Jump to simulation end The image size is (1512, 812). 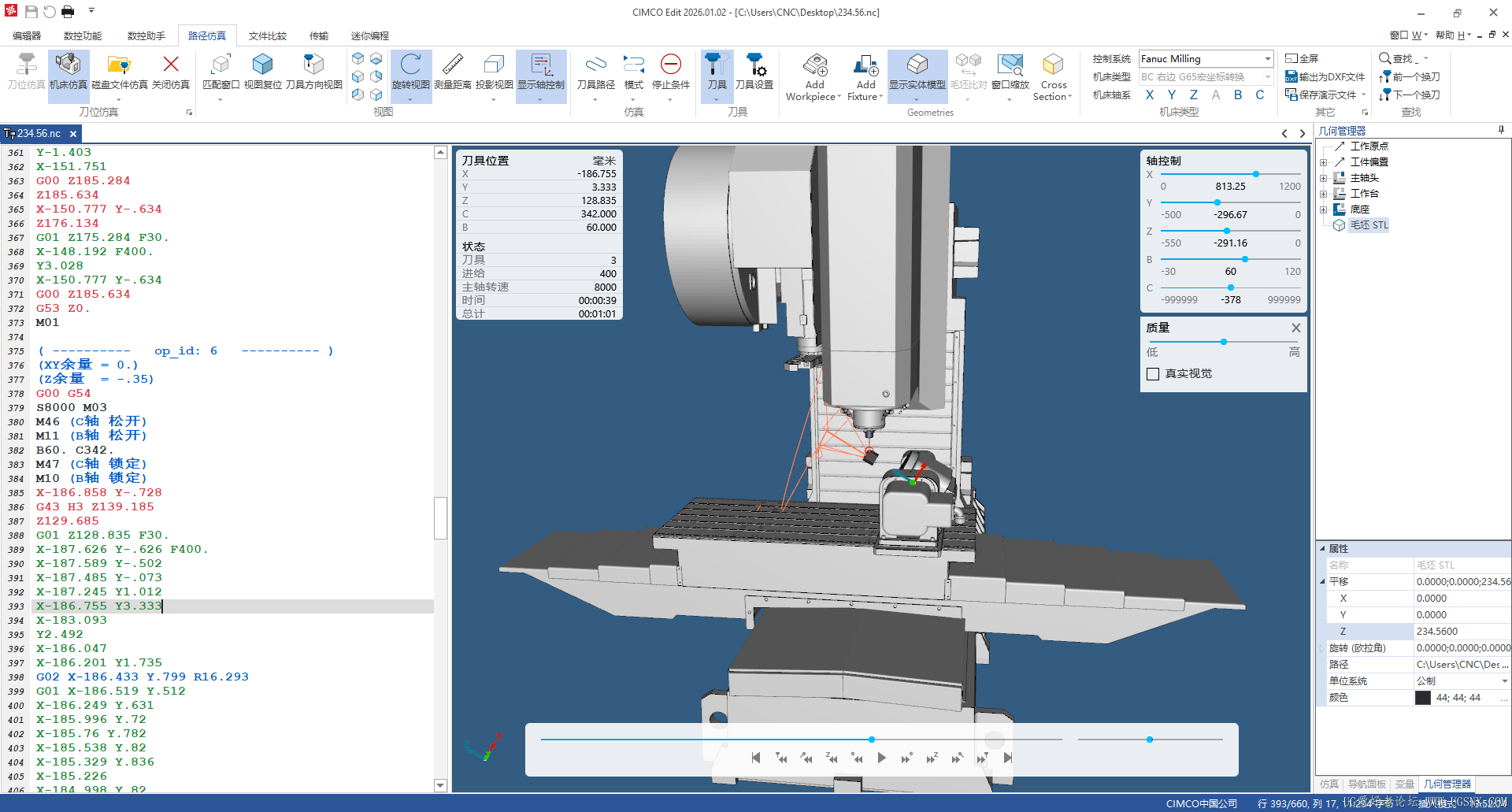click(x=1007, y=758)
